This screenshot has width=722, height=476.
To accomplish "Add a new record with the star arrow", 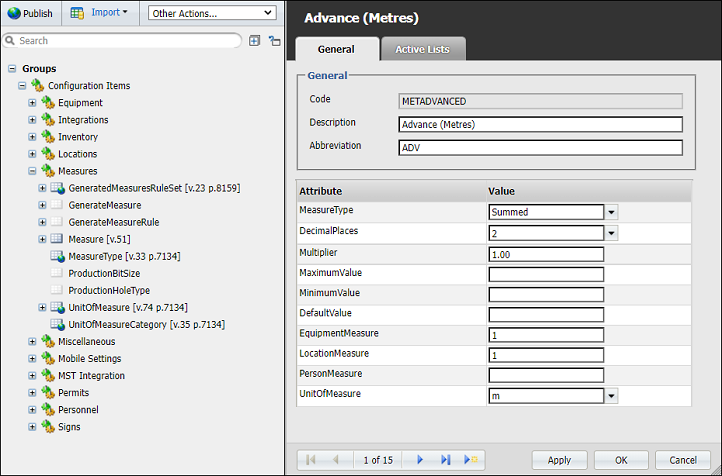I will [471, 459].
